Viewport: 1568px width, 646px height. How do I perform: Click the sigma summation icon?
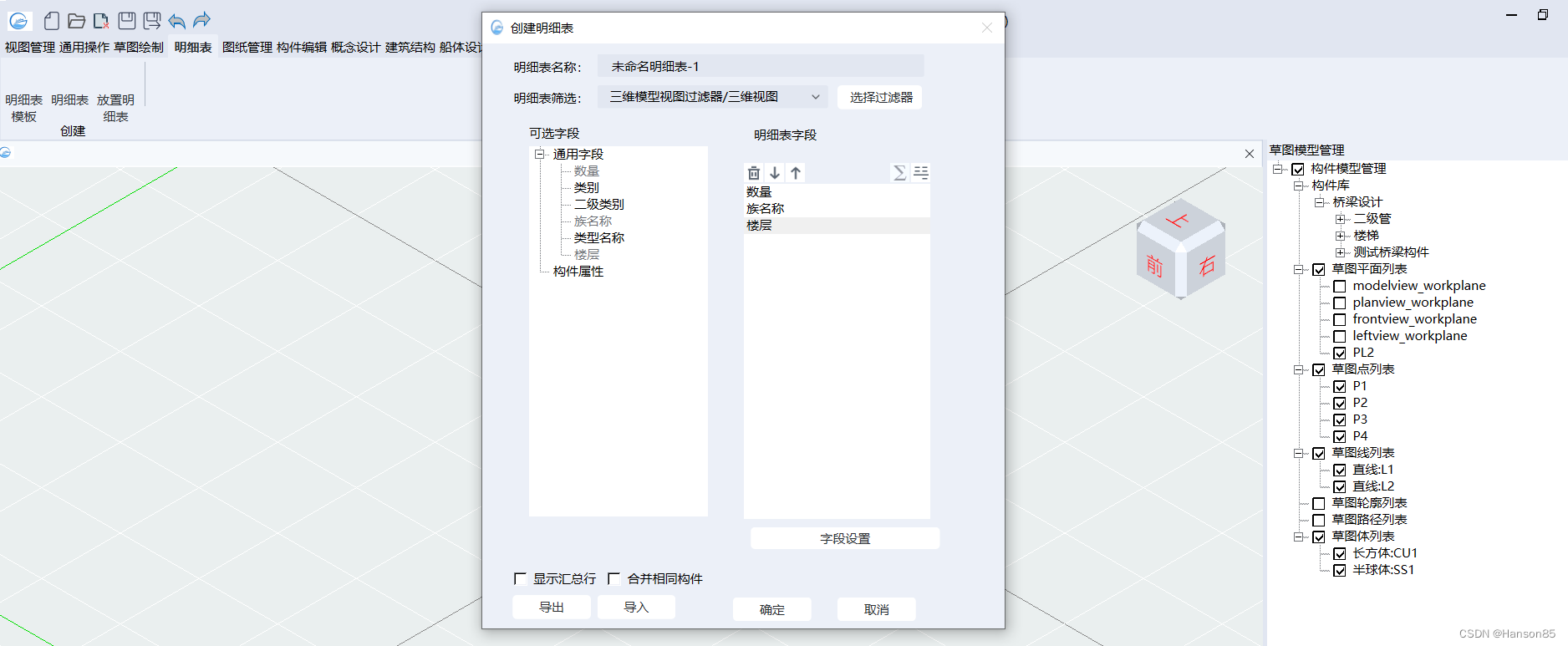click(899, 173)
